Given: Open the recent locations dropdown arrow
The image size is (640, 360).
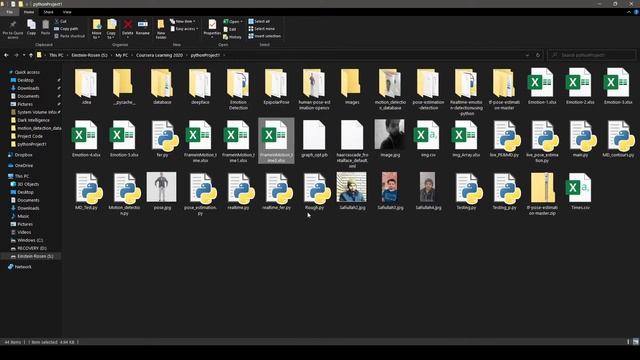Looking at the screenshot, I should pos(24,55).
